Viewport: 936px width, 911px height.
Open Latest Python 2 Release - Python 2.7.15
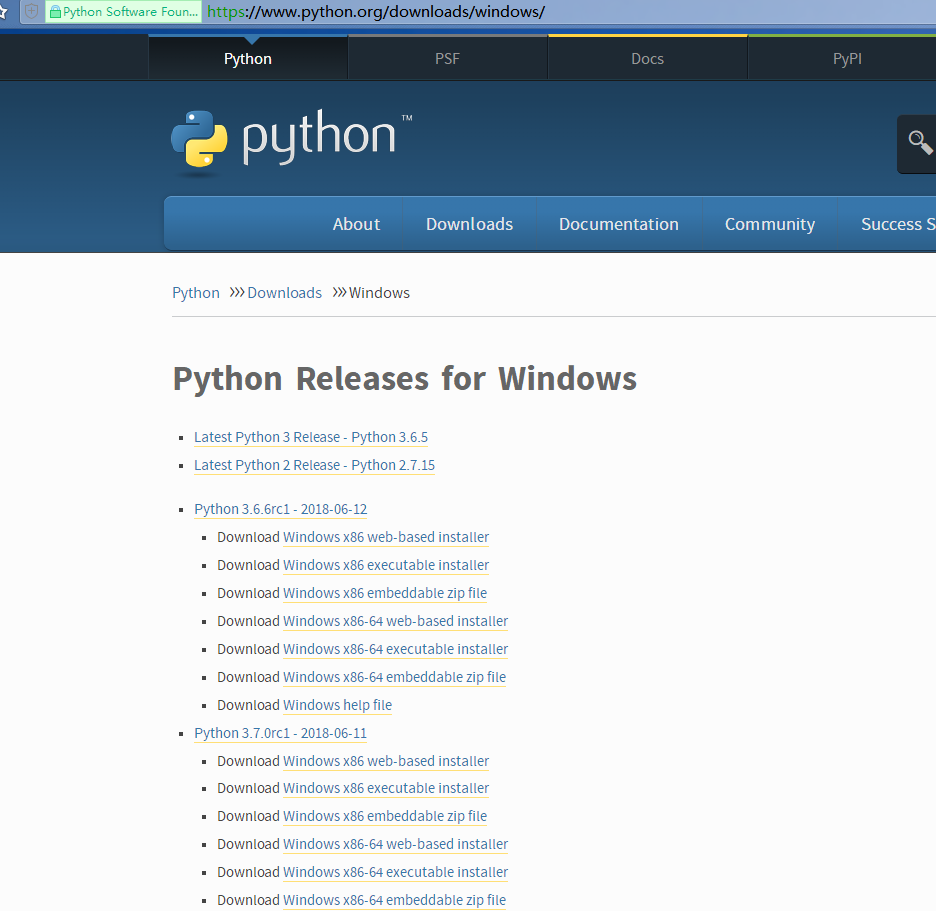point(314,465)
